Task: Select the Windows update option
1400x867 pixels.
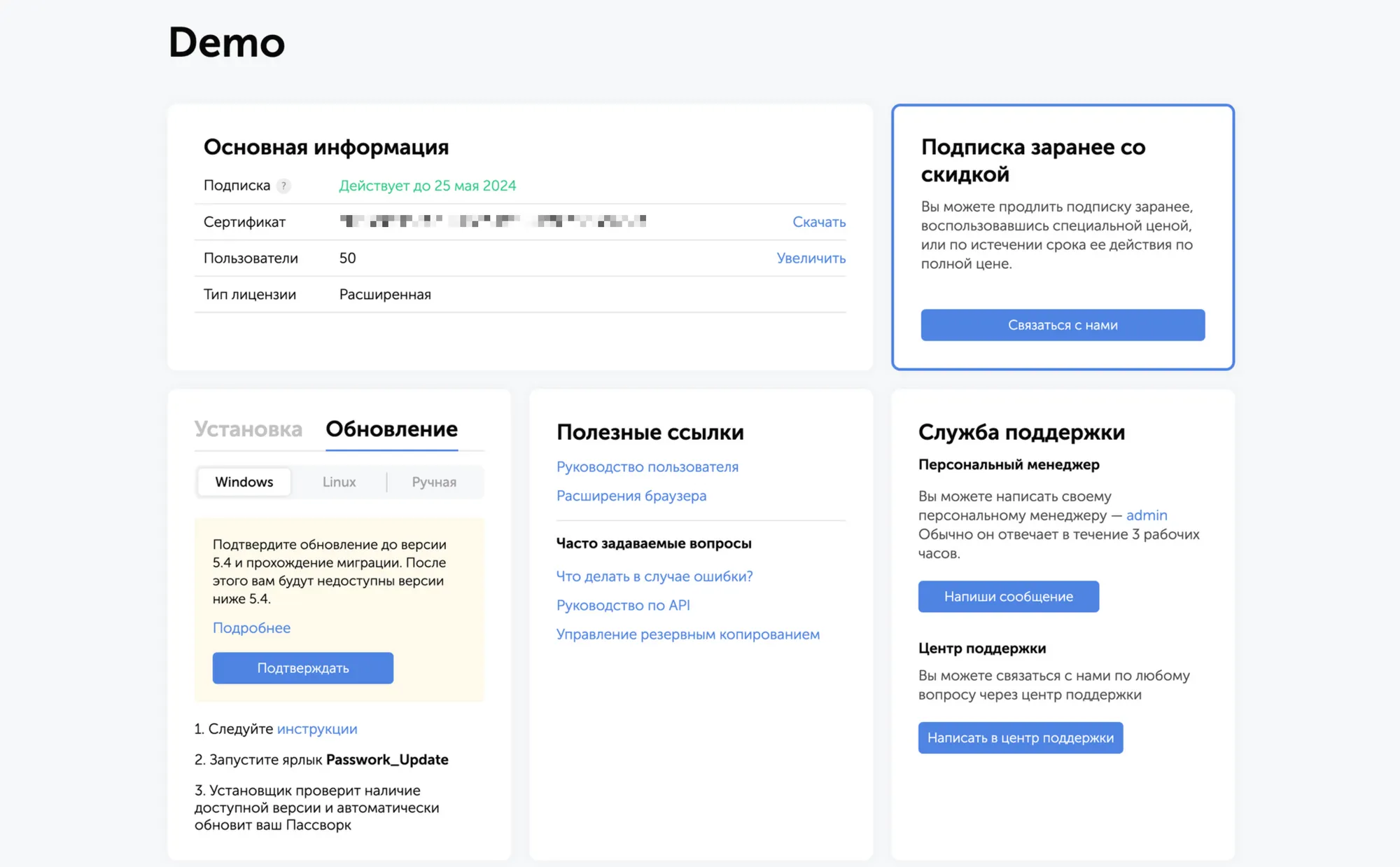Action: (x=244, y=482)
